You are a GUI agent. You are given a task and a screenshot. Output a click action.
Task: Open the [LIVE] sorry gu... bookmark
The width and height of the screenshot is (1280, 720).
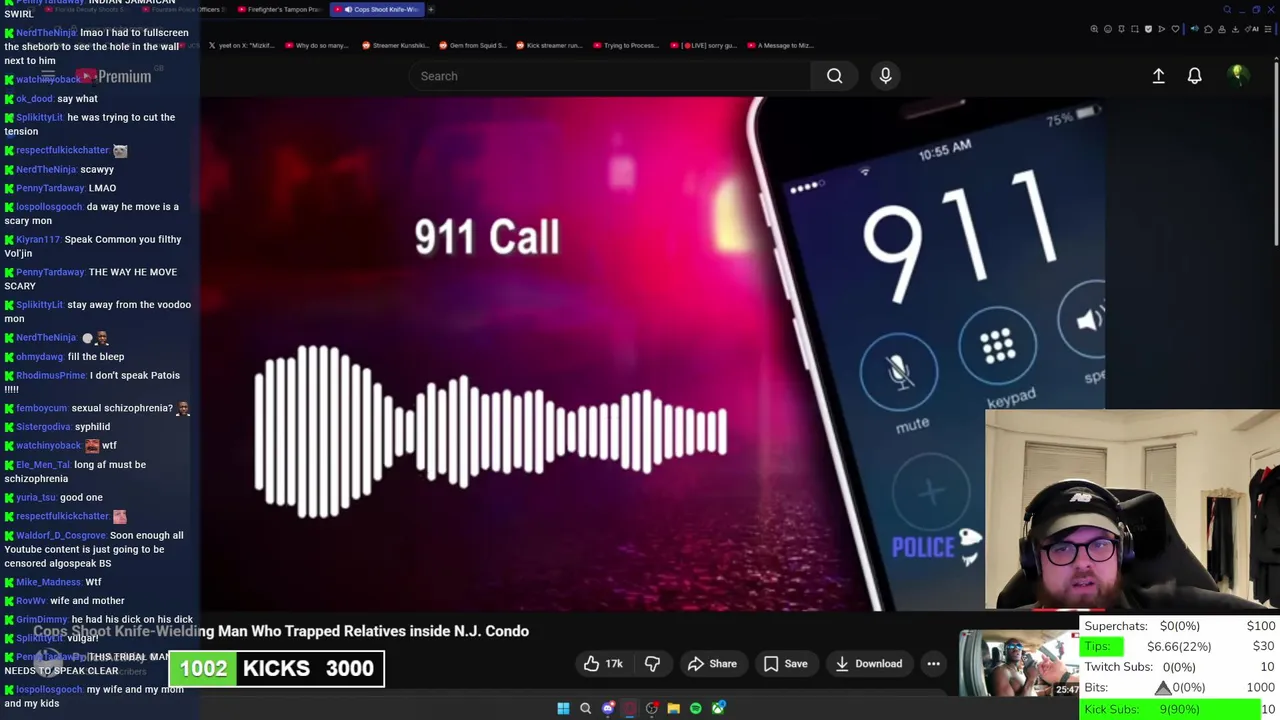coord(703,45)
